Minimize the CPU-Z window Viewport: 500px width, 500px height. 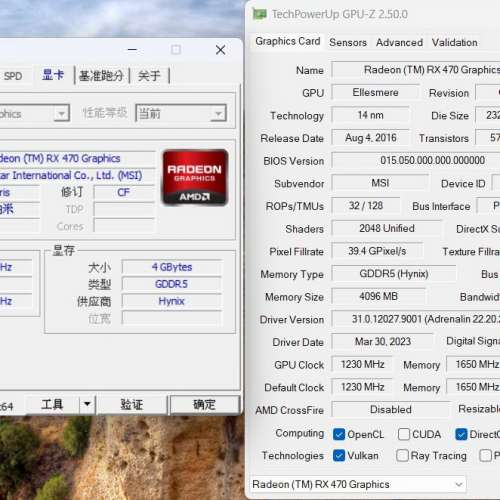(x=132, y=50)
